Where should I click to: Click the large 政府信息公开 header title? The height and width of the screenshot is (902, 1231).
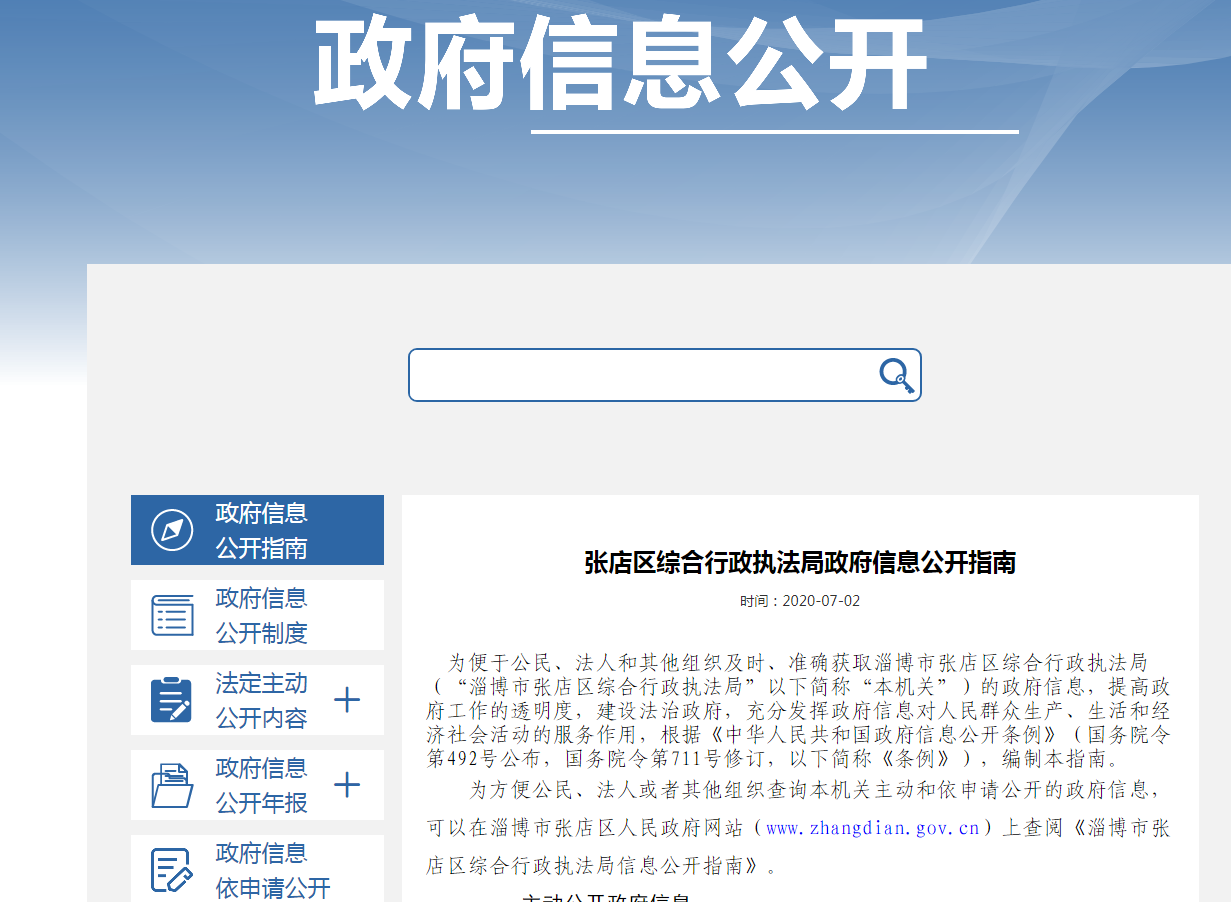pyautogui.click(x=620, y=65)
